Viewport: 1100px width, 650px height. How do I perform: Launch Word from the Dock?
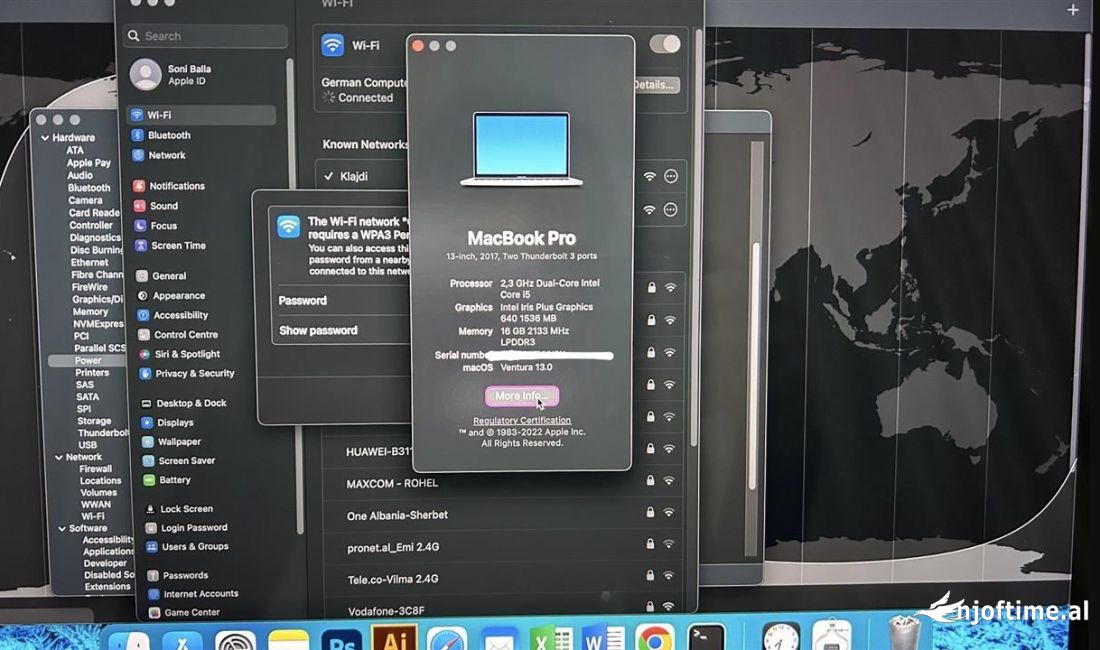click(x=603, y=639)
